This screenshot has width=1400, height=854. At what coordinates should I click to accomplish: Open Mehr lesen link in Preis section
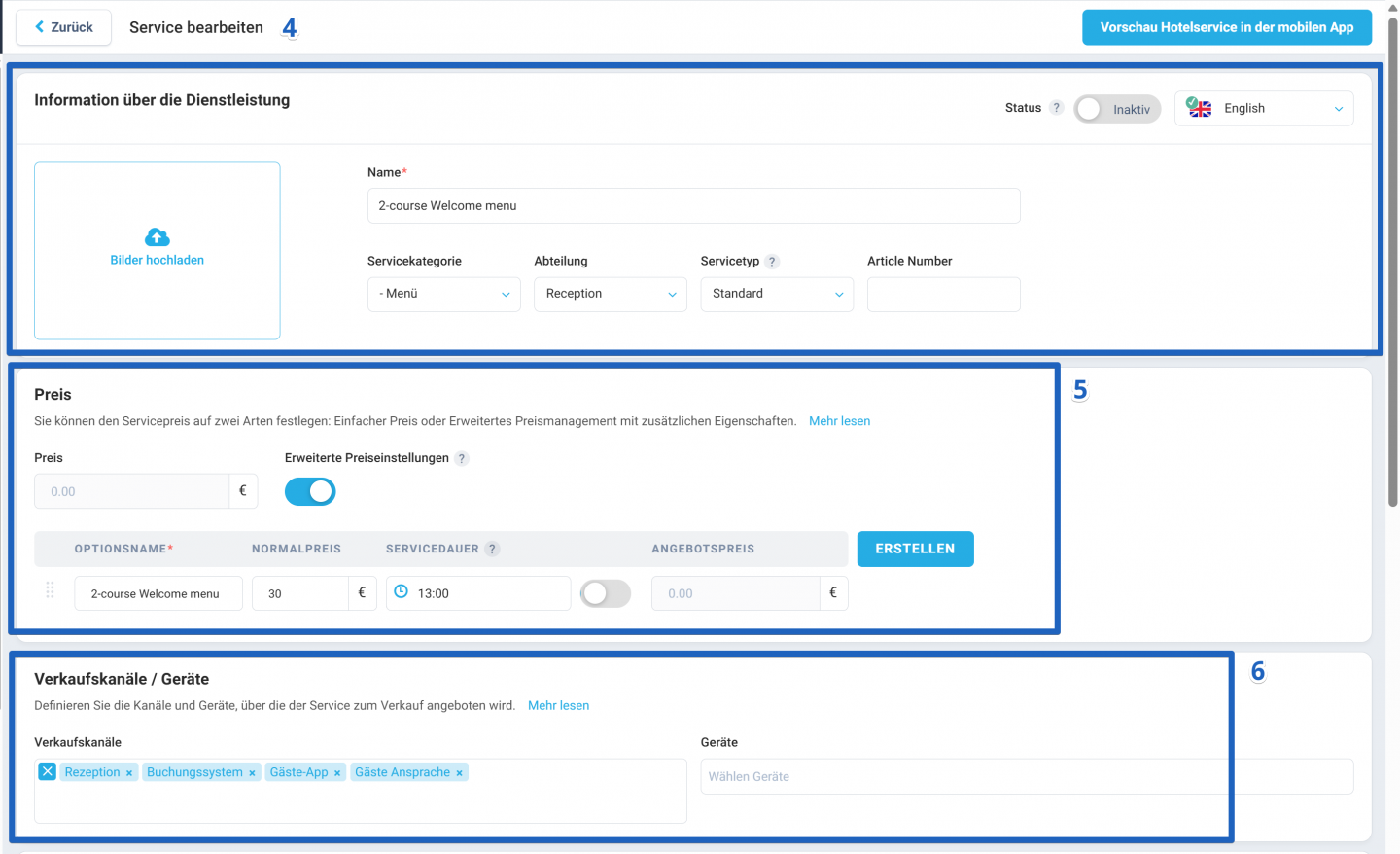[840, 421]
